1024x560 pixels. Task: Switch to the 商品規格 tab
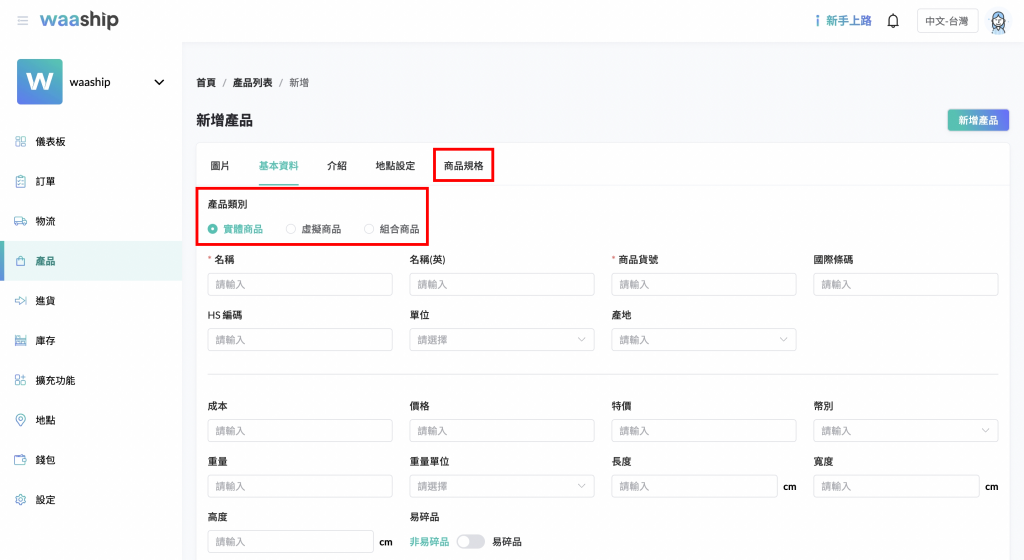click(463, 166)
